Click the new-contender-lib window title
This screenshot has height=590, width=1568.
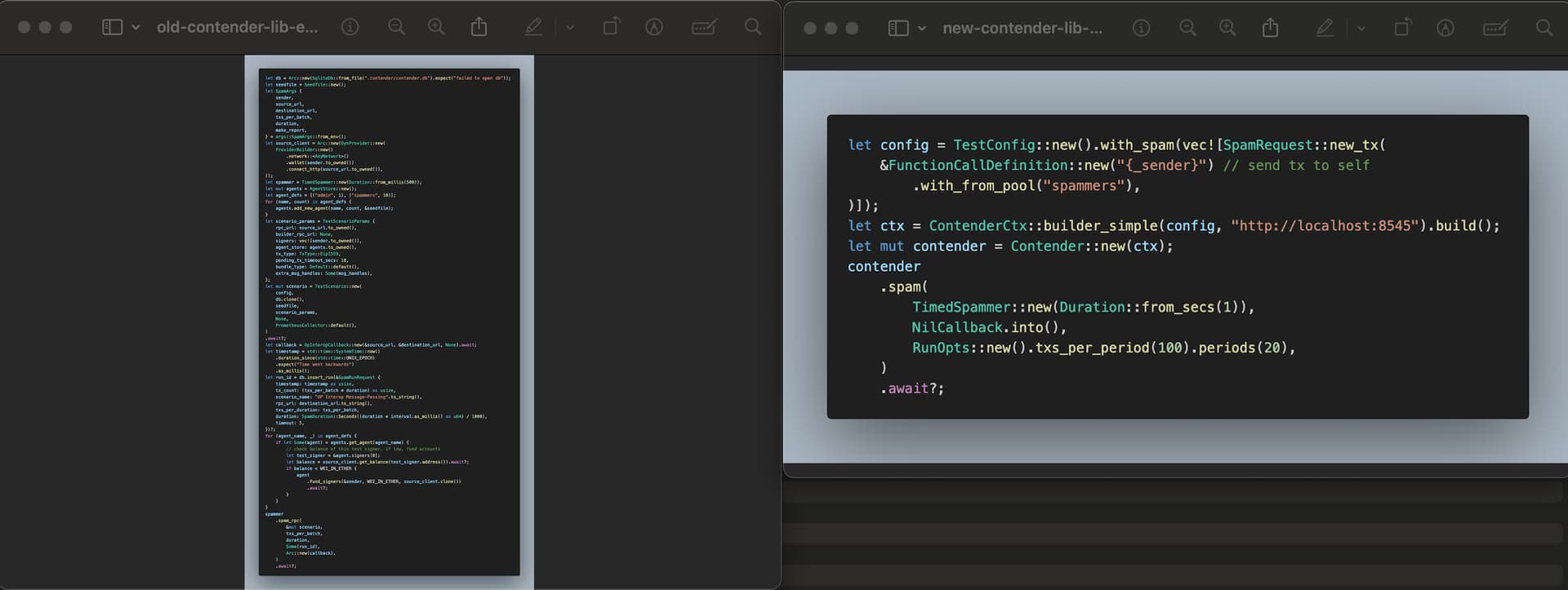(x=1022, y=28)
